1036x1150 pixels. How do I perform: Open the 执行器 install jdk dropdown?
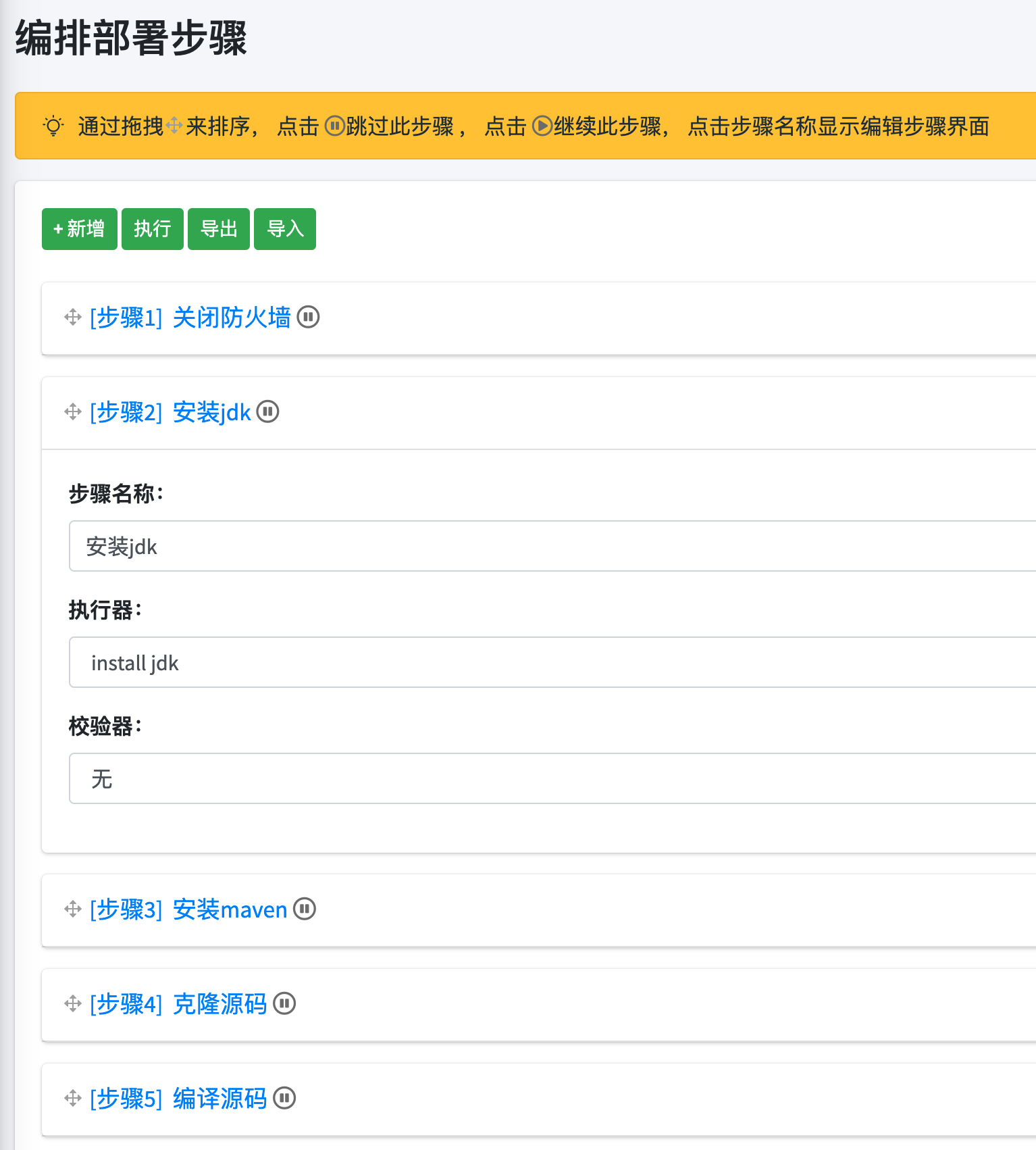coord(552,662)
